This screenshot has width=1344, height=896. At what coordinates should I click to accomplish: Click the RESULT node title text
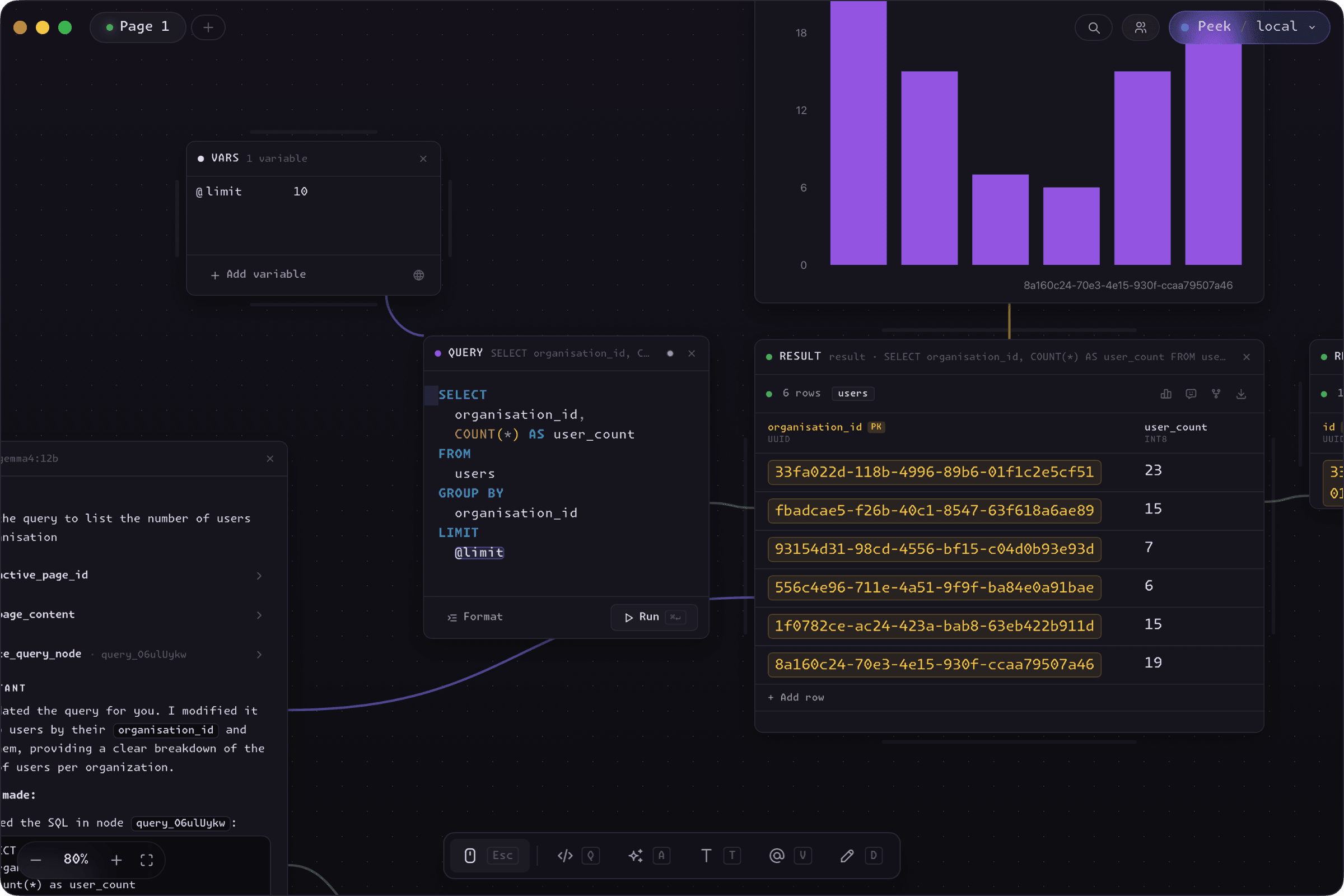pyautogui.click(x=800, y=357)
